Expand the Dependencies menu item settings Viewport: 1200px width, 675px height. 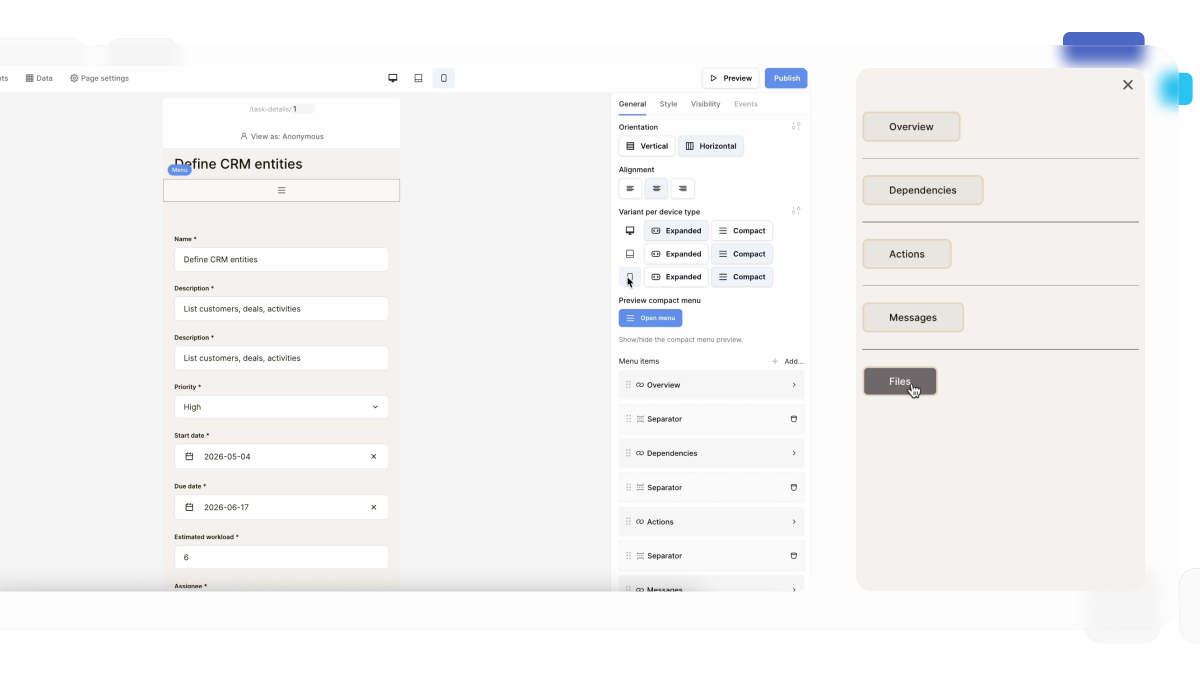(x=794, y=453)
